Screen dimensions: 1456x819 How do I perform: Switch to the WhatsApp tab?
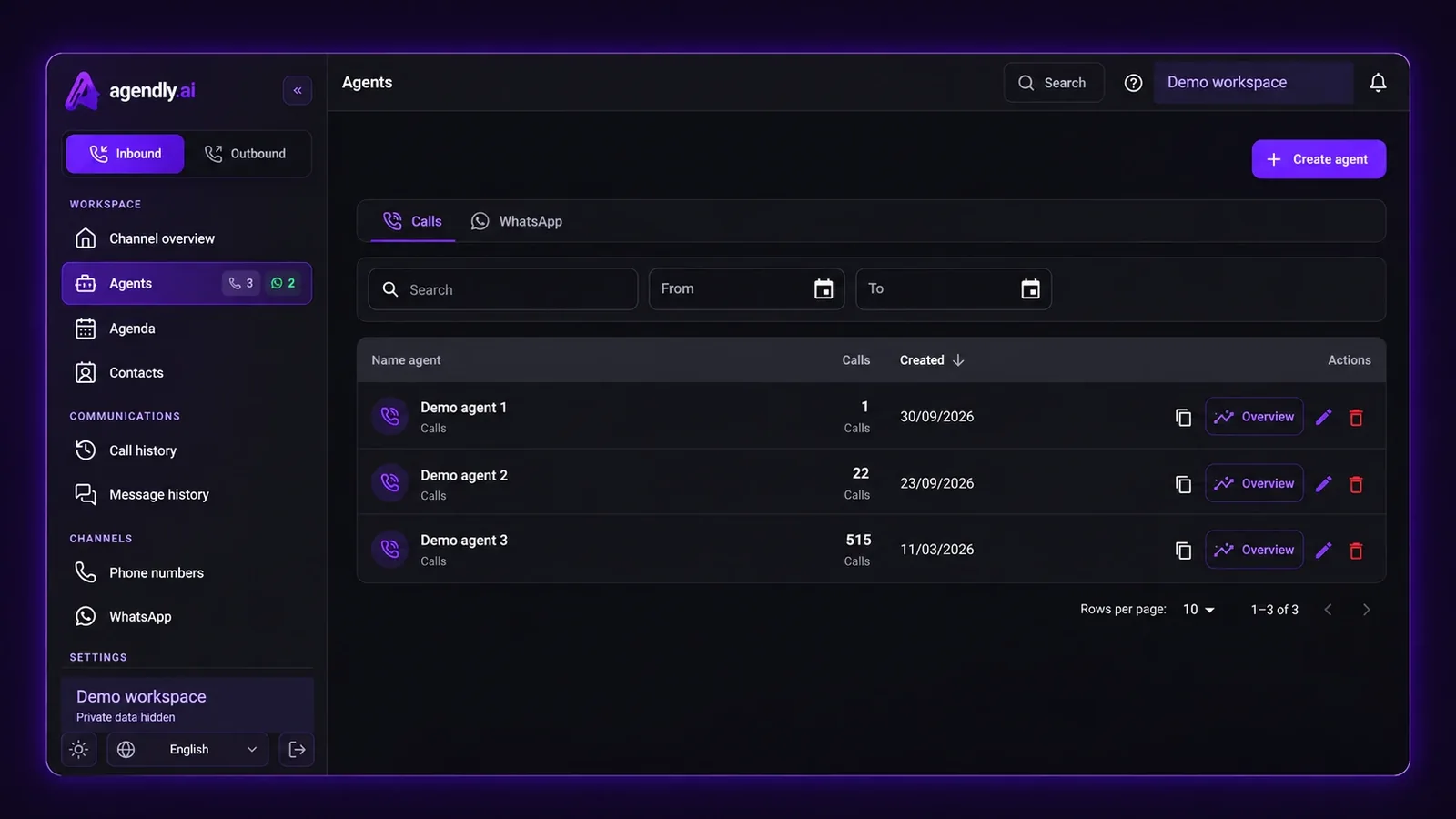pyautogui.click(x=517, y=221)
